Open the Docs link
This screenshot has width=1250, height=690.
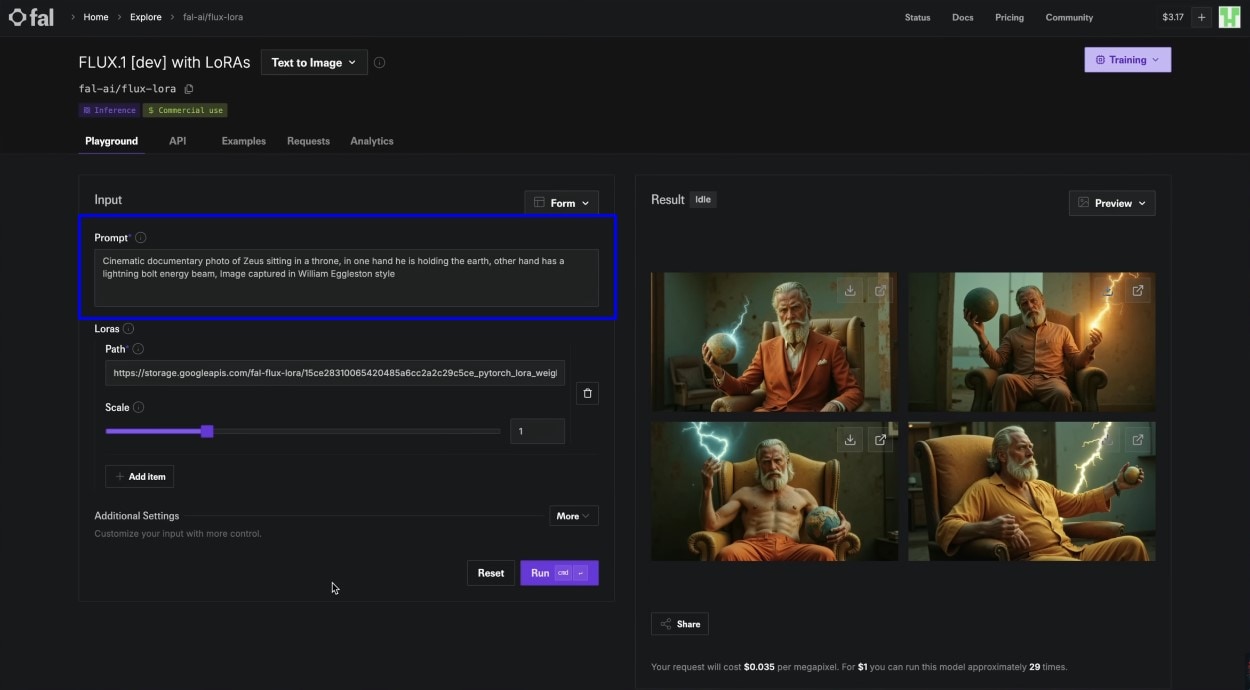pos(962,18)
